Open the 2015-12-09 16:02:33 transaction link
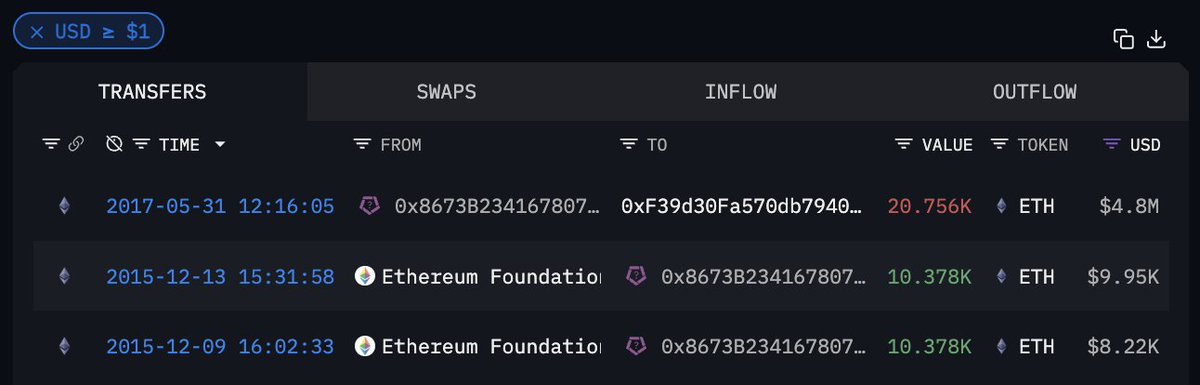This screenshot has width=1200, height=385. click(x=220, y=347)
